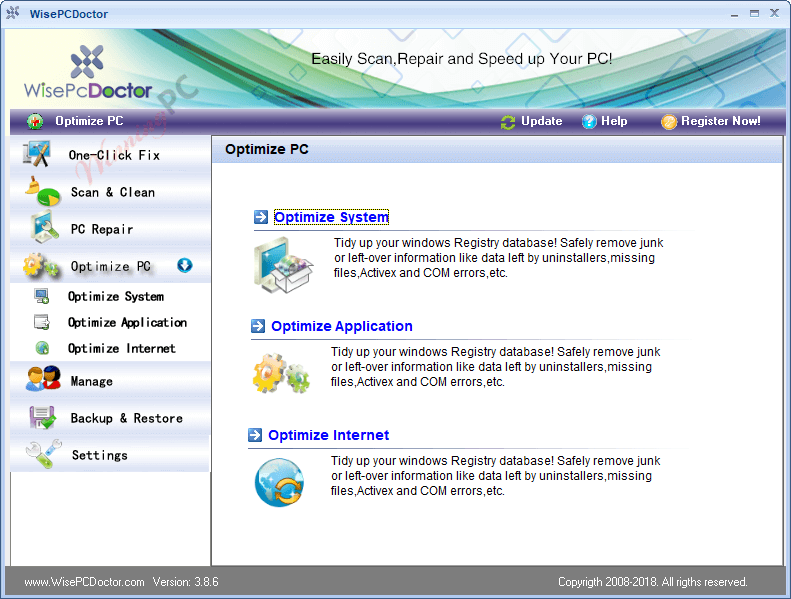The image size is (791, 599).
Task: Select Optimize PC in the sidebar
Action: pyautogui.click(x=110, y=265)
